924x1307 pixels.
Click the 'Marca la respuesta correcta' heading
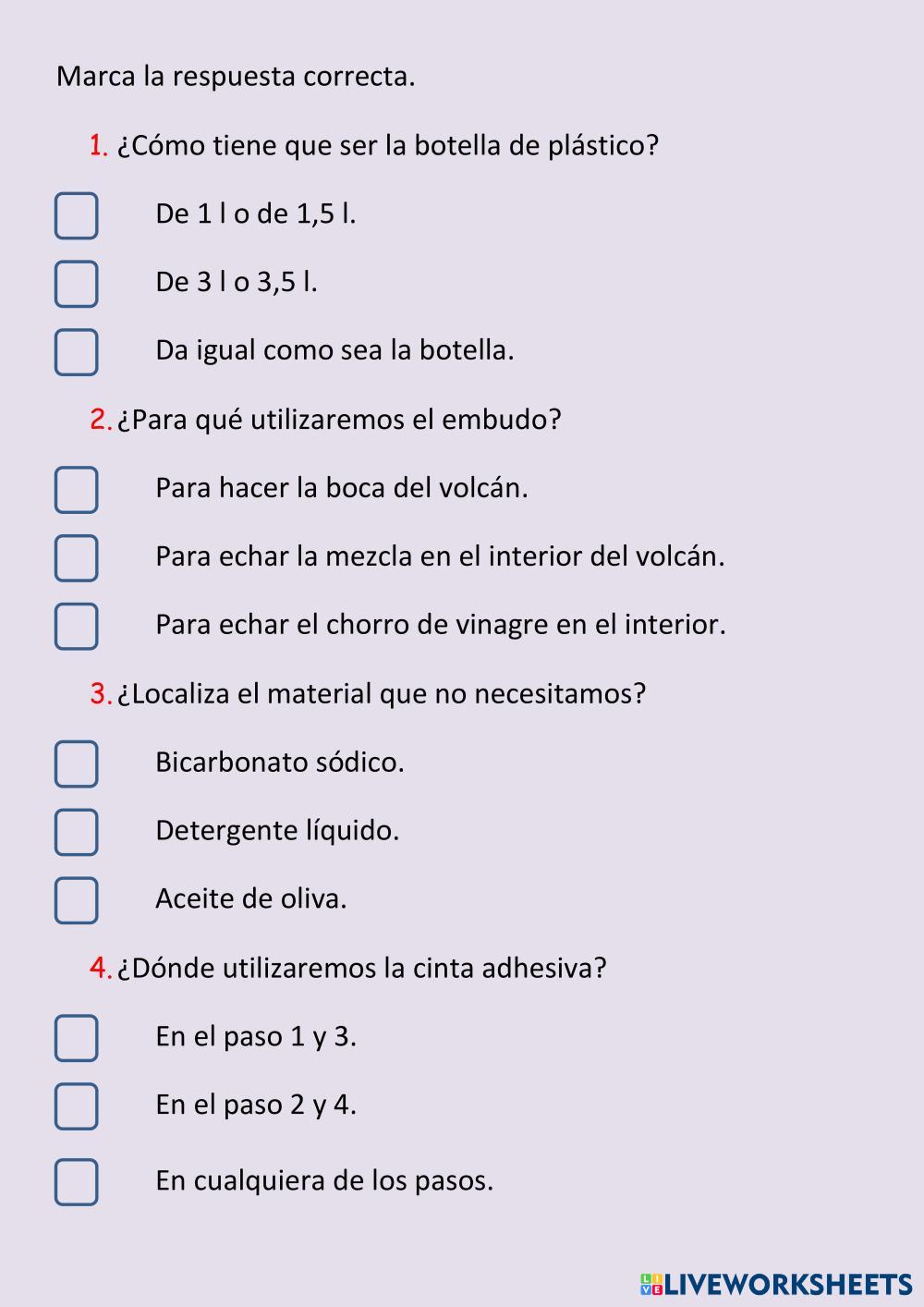coord(236,77)
